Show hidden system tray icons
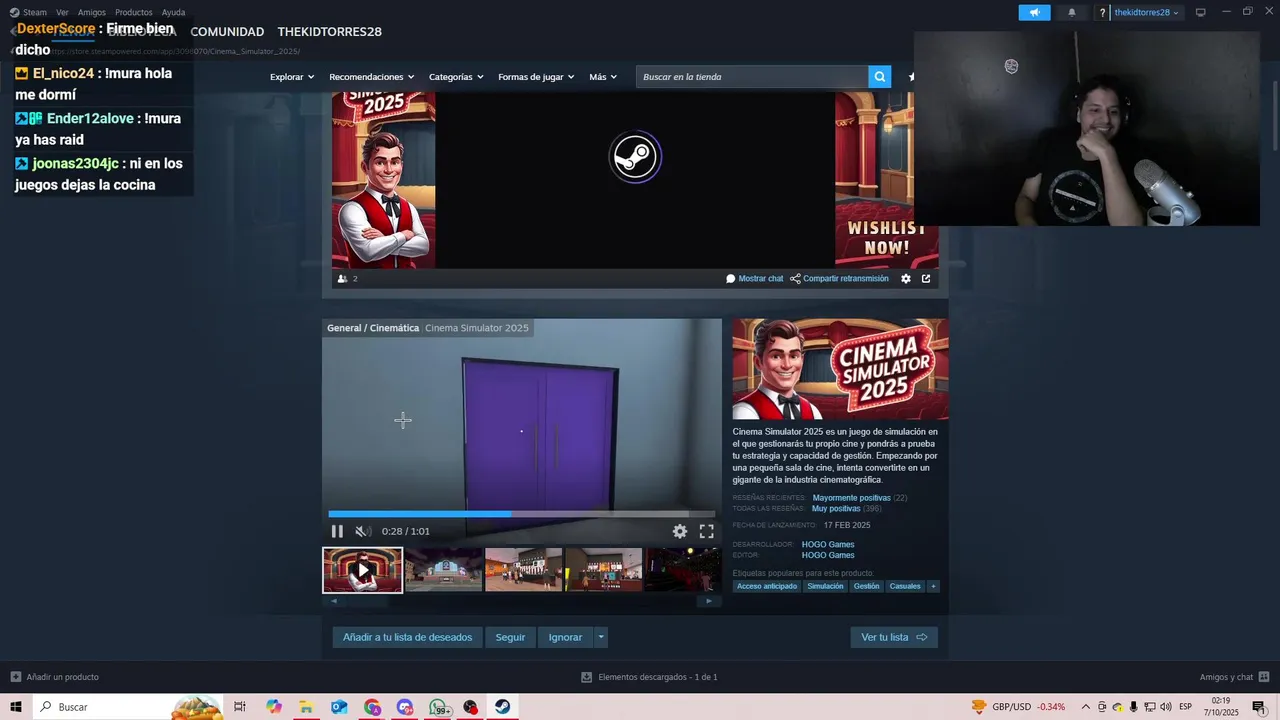1280x720 pixels. (1085, 707)
